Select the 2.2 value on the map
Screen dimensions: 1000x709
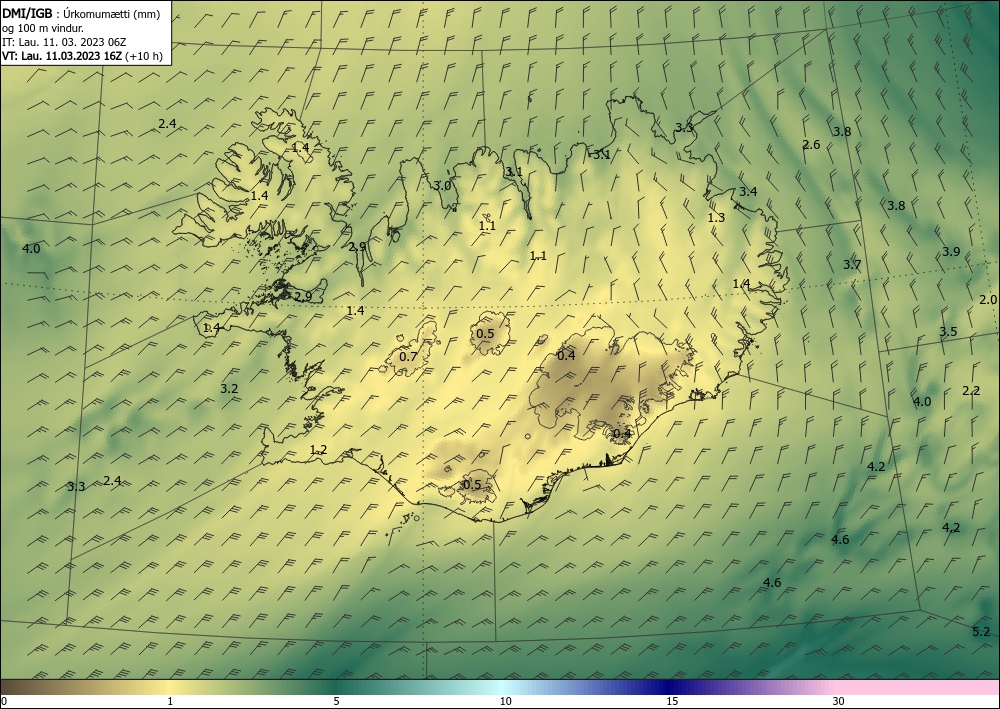coord(971,391)
